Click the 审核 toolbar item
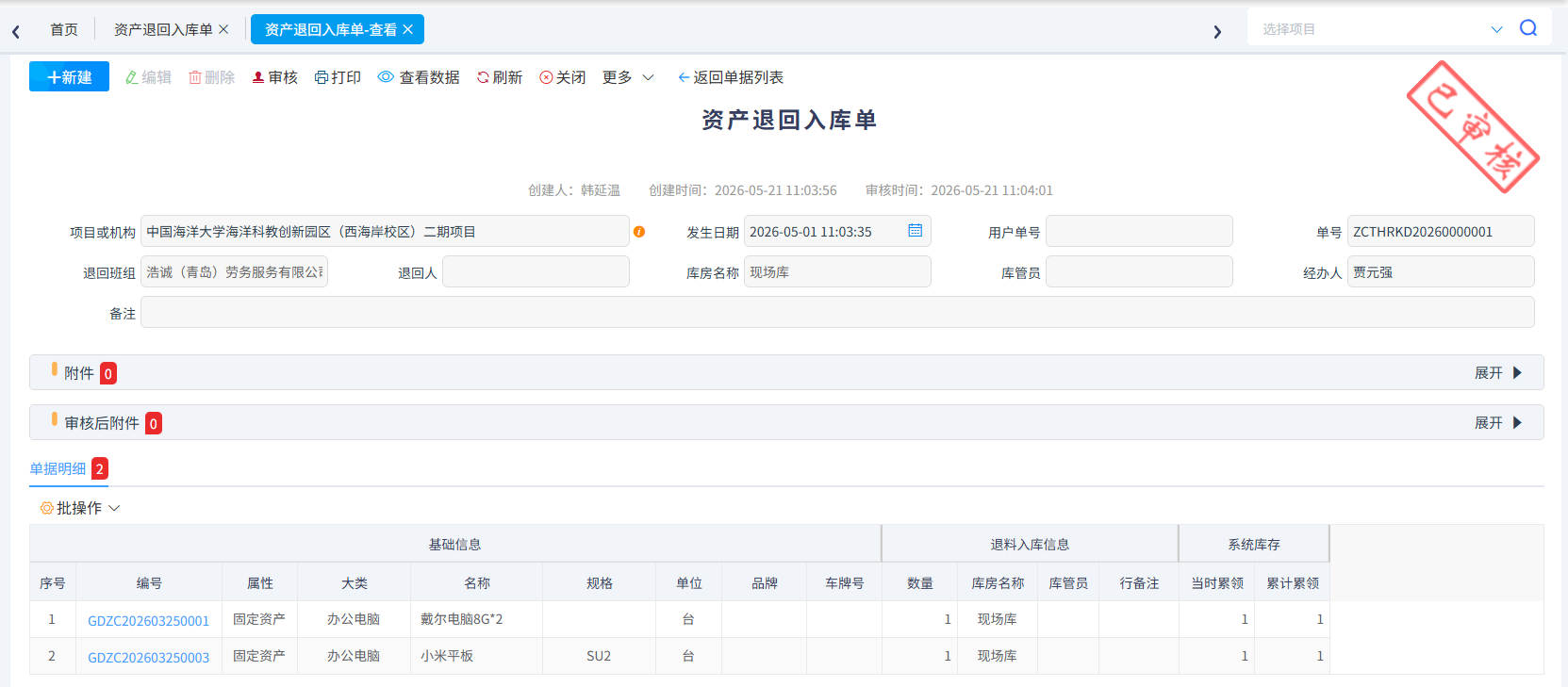Image resolution: width=1568 pixels, height=687 pixels. pyautogui.click(x=274, y=77)
